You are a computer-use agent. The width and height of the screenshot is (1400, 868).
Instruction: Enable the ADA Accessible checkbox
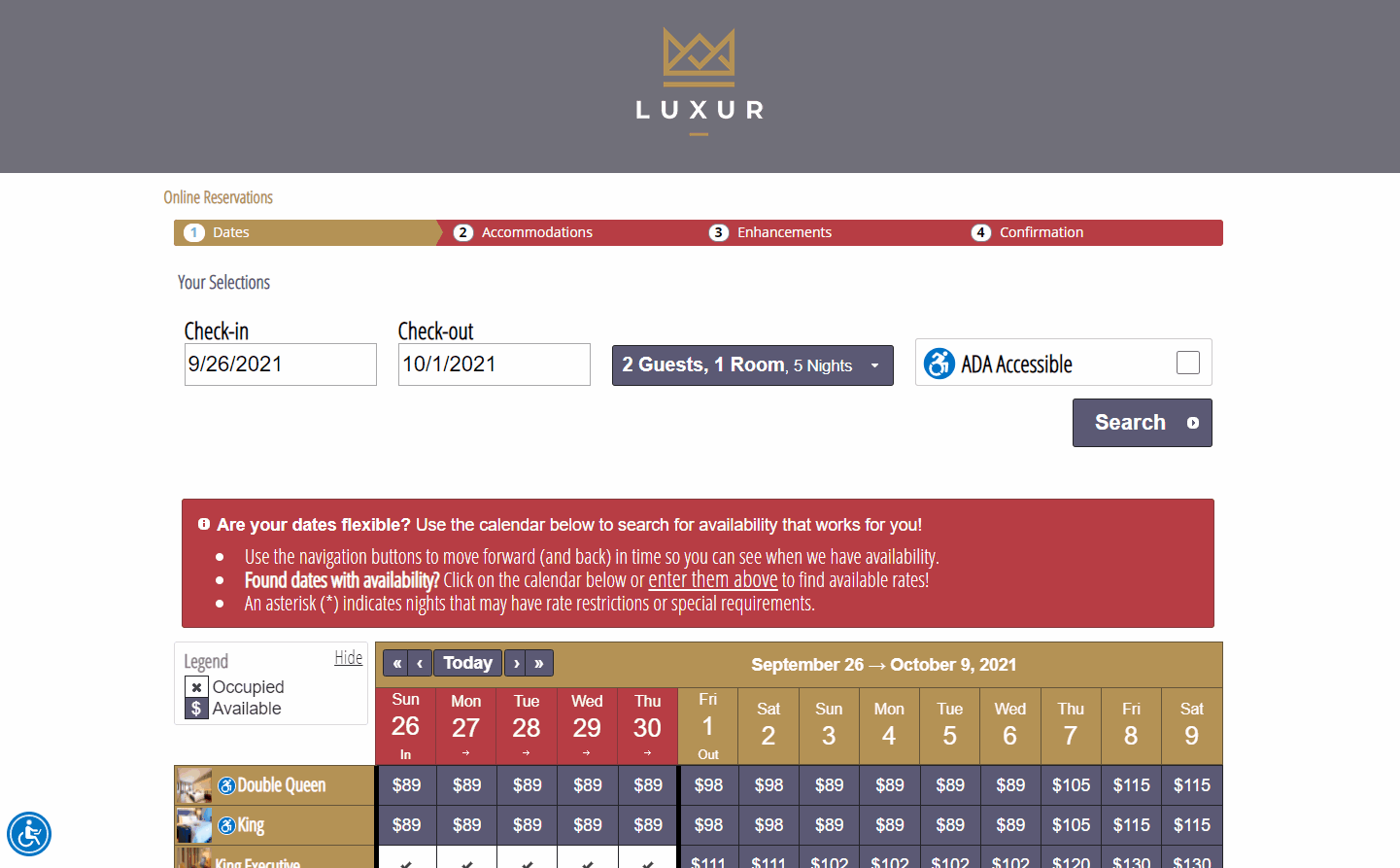[x=1187, y=363]
